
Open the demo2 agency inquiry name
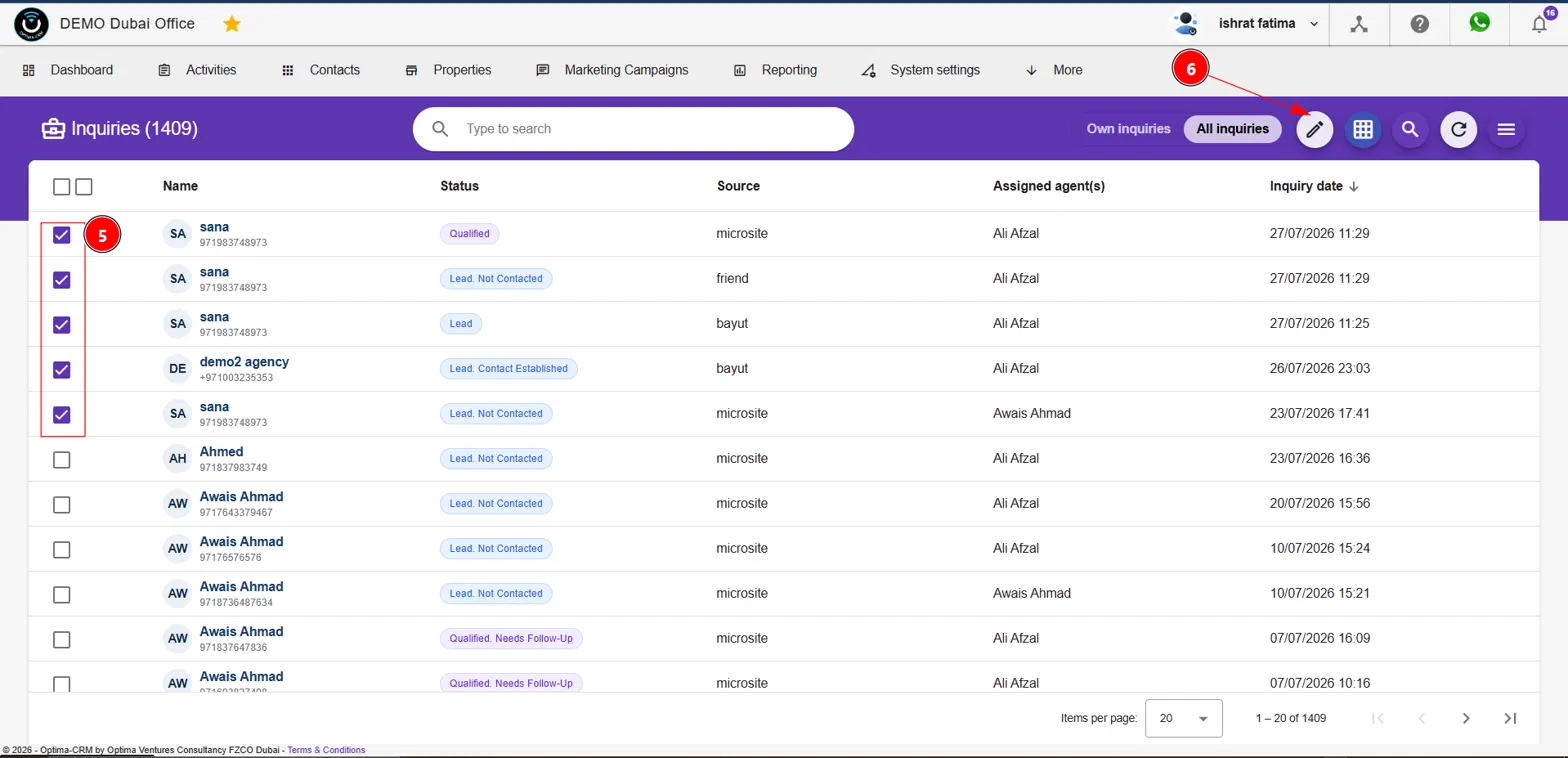pos(244,361)
